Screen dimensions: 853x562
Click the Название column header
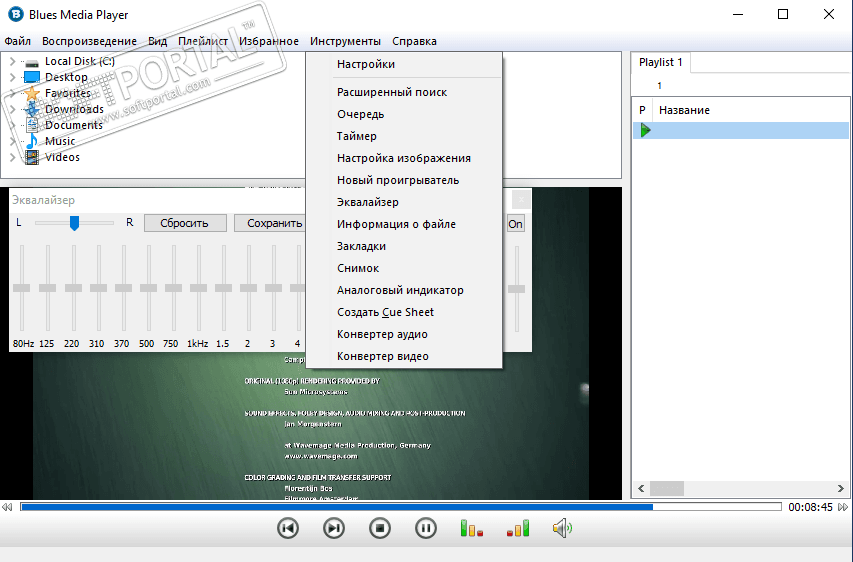(684, 110)
